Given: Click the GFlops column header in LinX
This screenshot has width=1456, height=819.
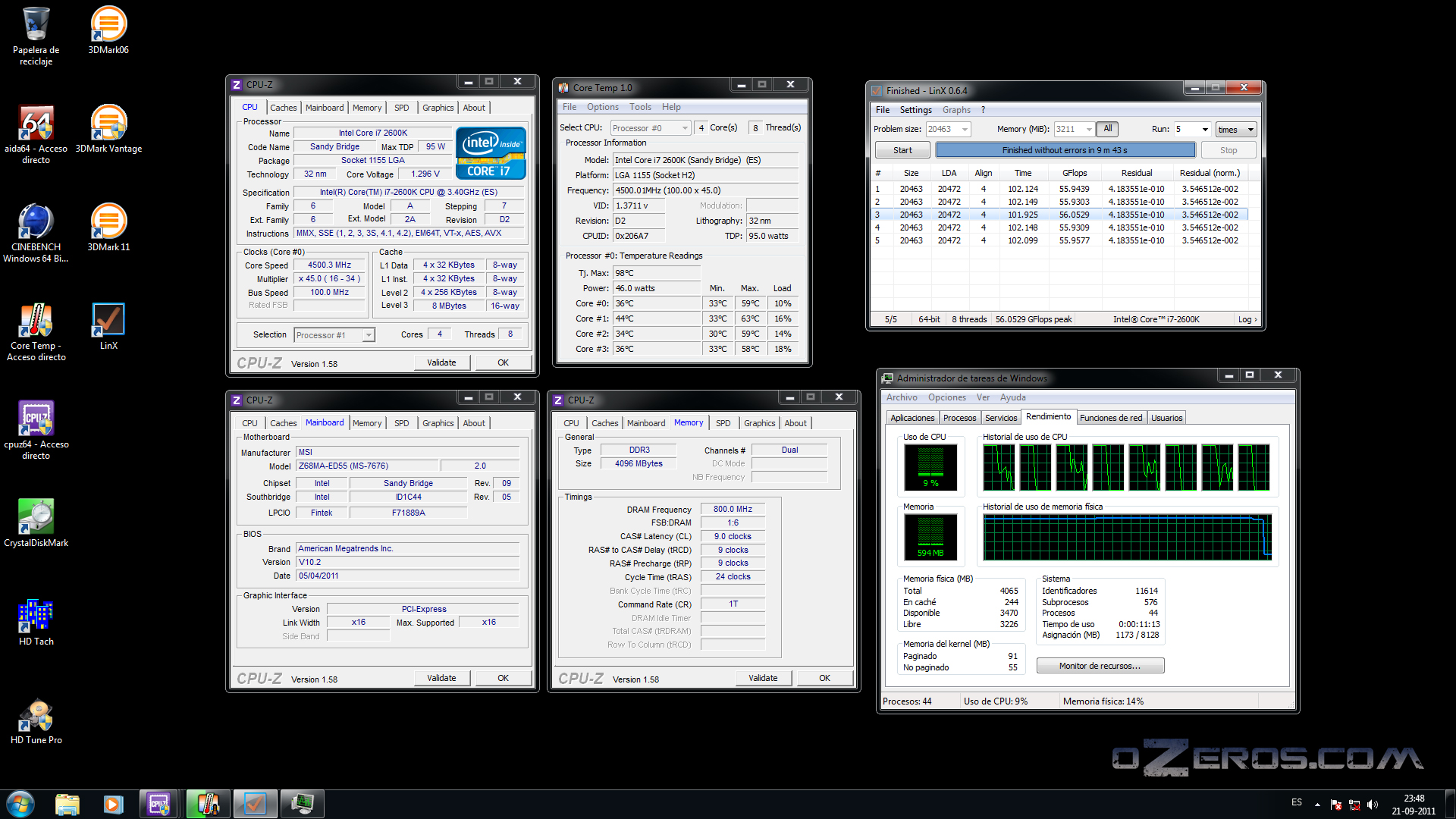Looking at the screenshot, I should click(1075, 173).
